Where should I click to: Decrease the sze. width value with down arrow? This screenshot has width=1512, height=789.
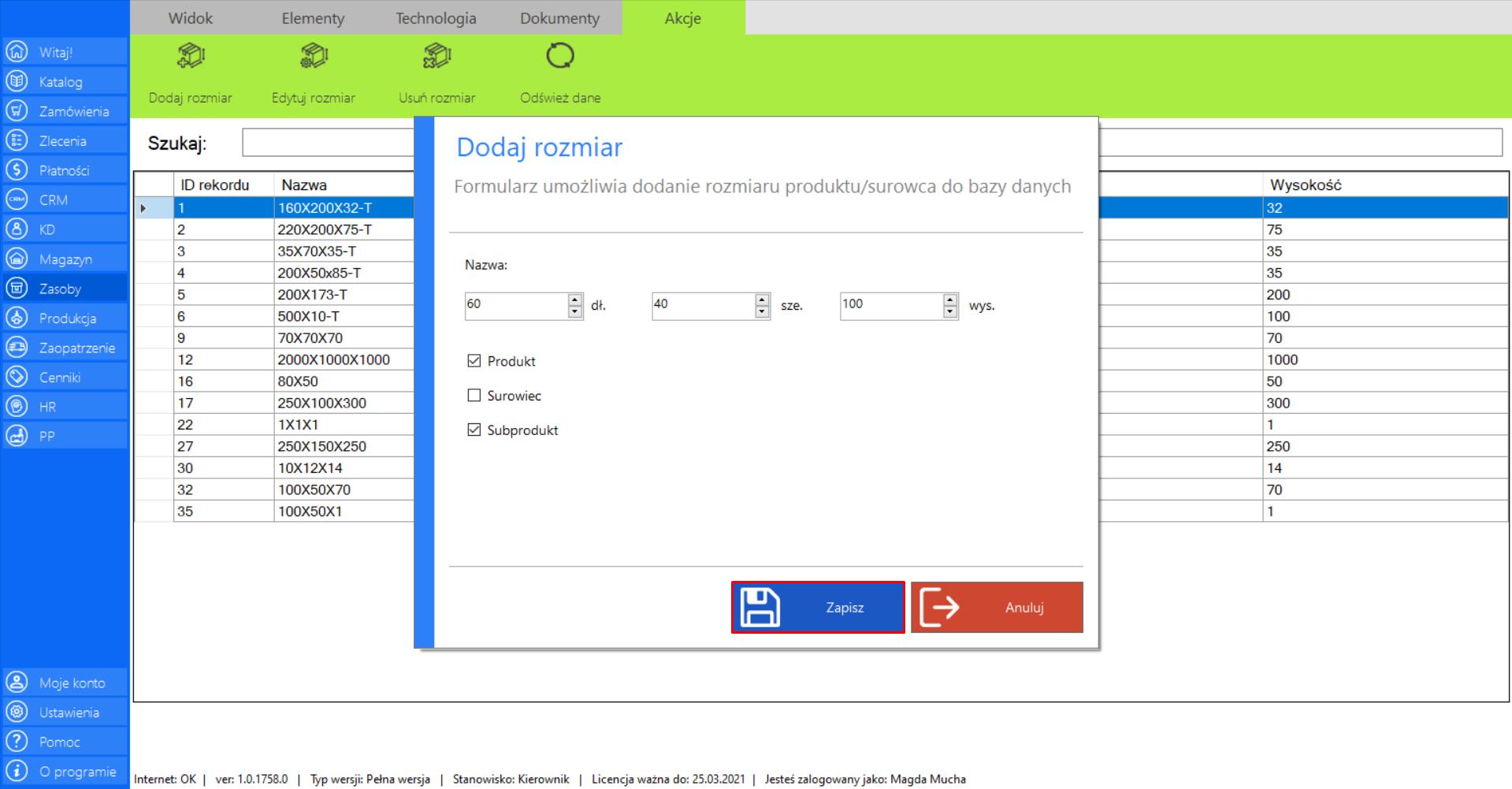click(x=762, y=312)
